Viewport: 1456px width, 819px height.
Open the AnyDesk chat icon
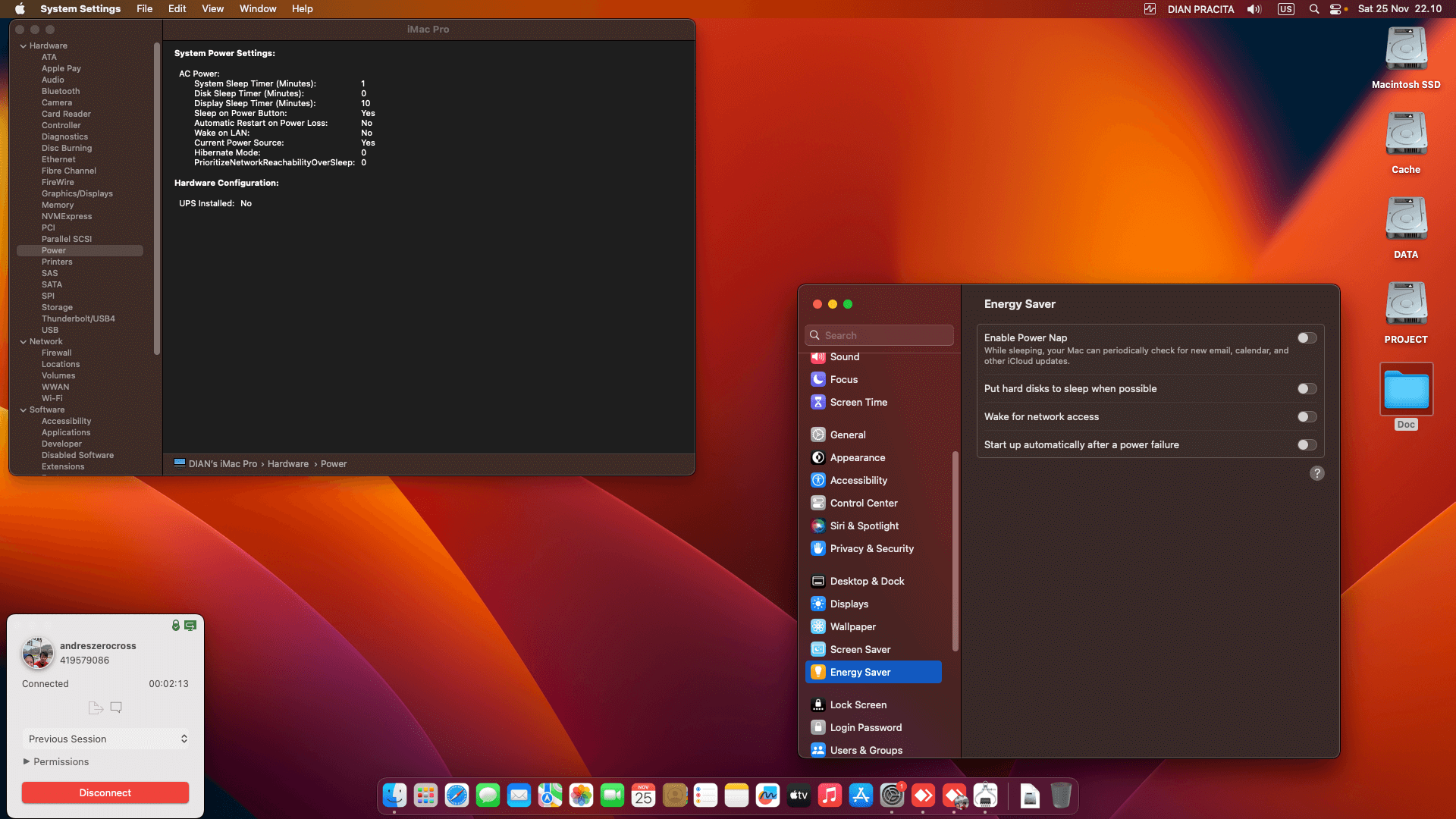[x=116, y=708]
